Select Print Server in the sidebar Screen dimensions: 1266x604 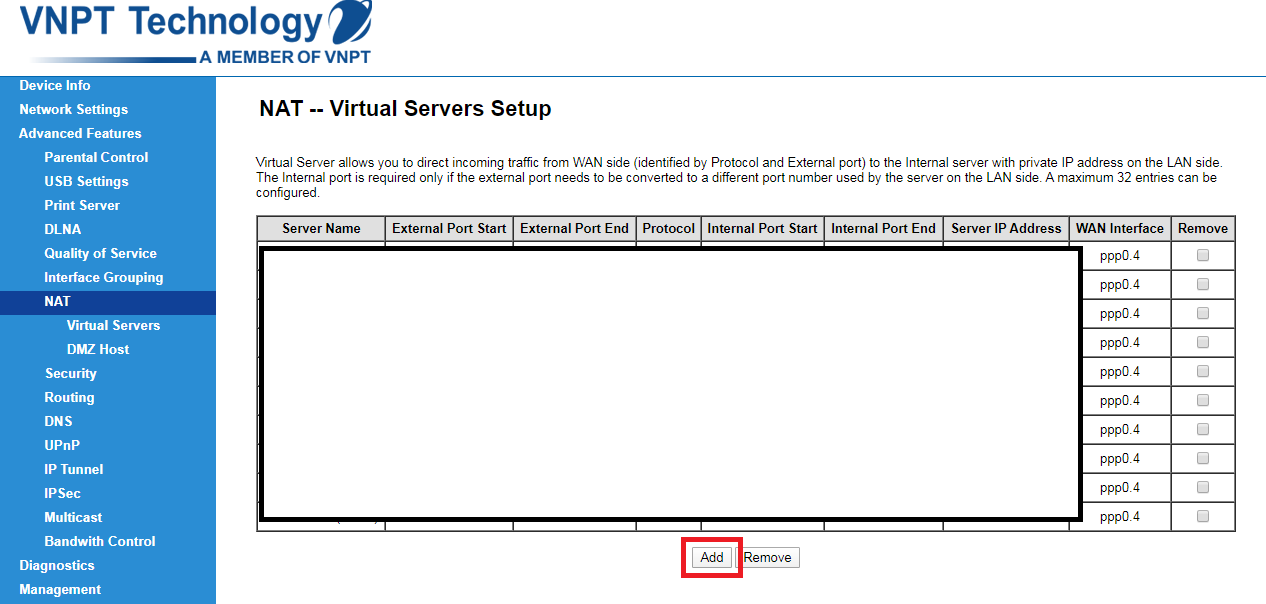tap(82, 205)
